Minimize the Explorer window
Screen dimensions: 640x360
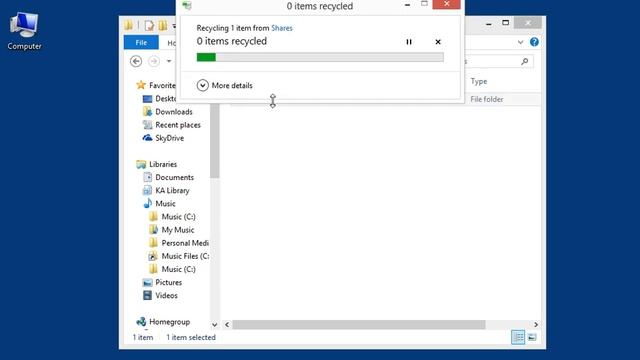click(x=489, y=24)
